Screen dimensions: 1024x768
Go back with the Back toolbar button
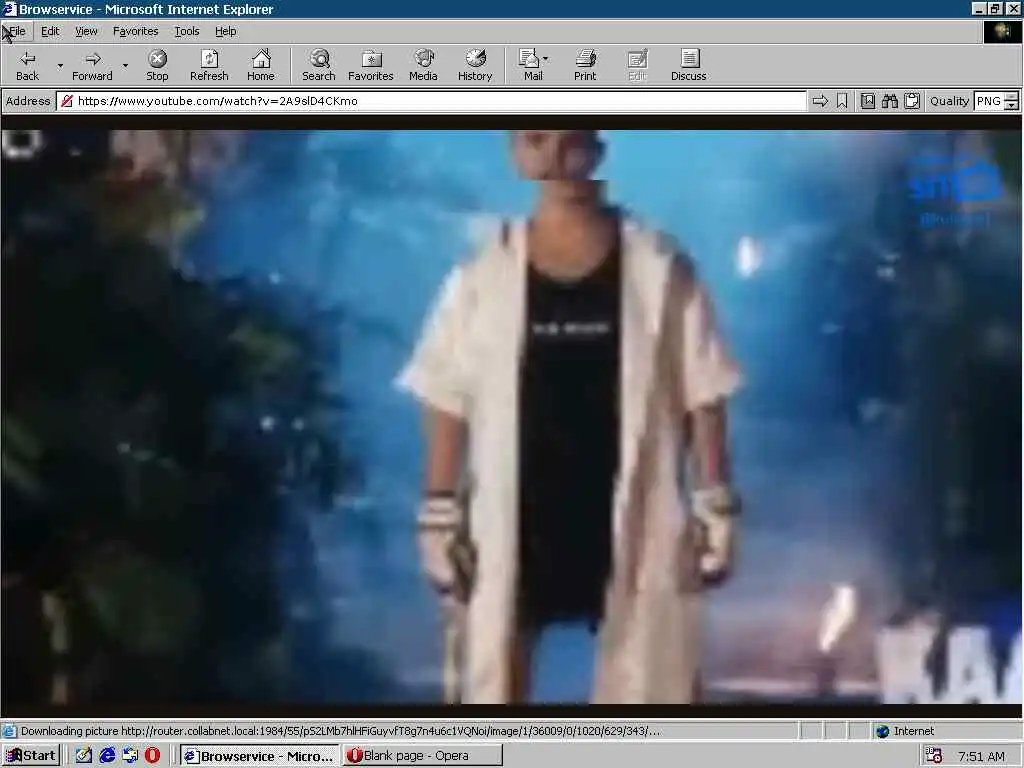27,65
